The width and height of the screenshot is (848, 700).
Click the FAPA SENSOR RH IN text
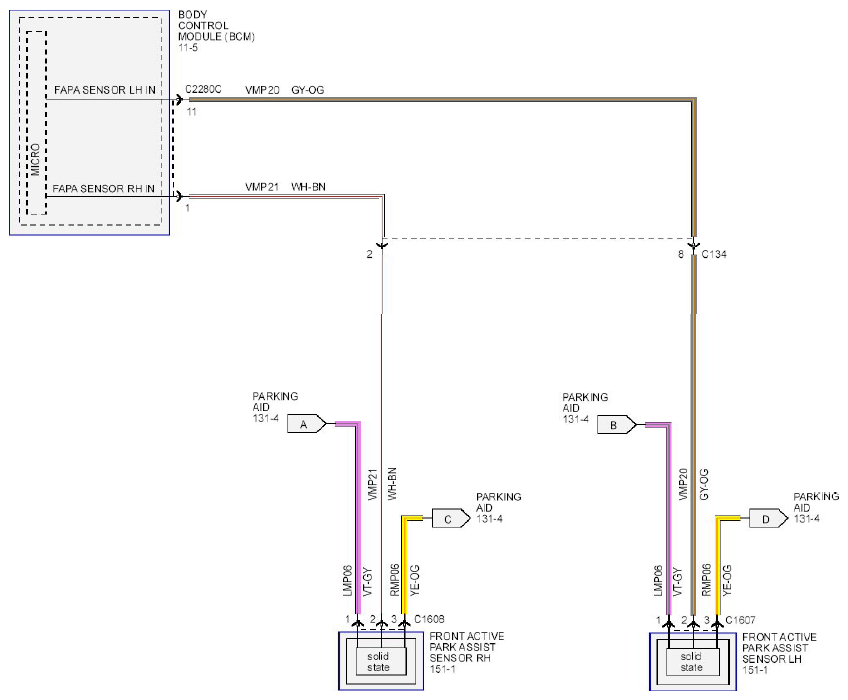point(103,189)
